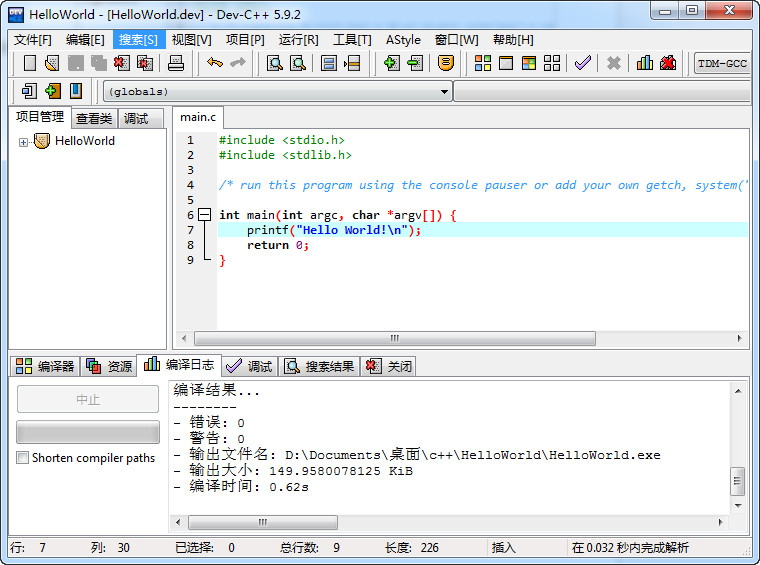Expand the HelloWorld project tree node
Screen dimensions: 760x565
(x=23, y=142)
